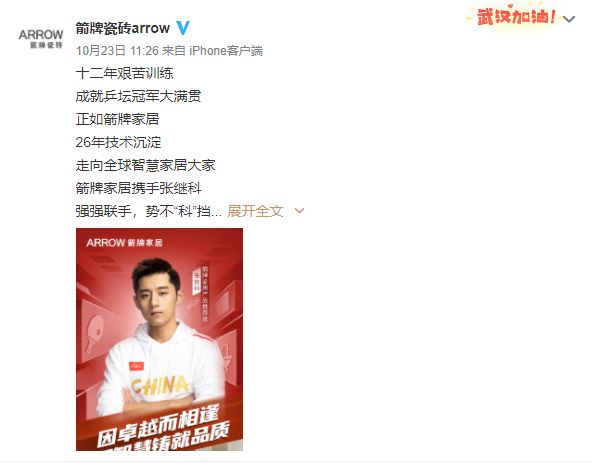
Task: Expand post with 展开全文
Action: [x=255, y=211]
